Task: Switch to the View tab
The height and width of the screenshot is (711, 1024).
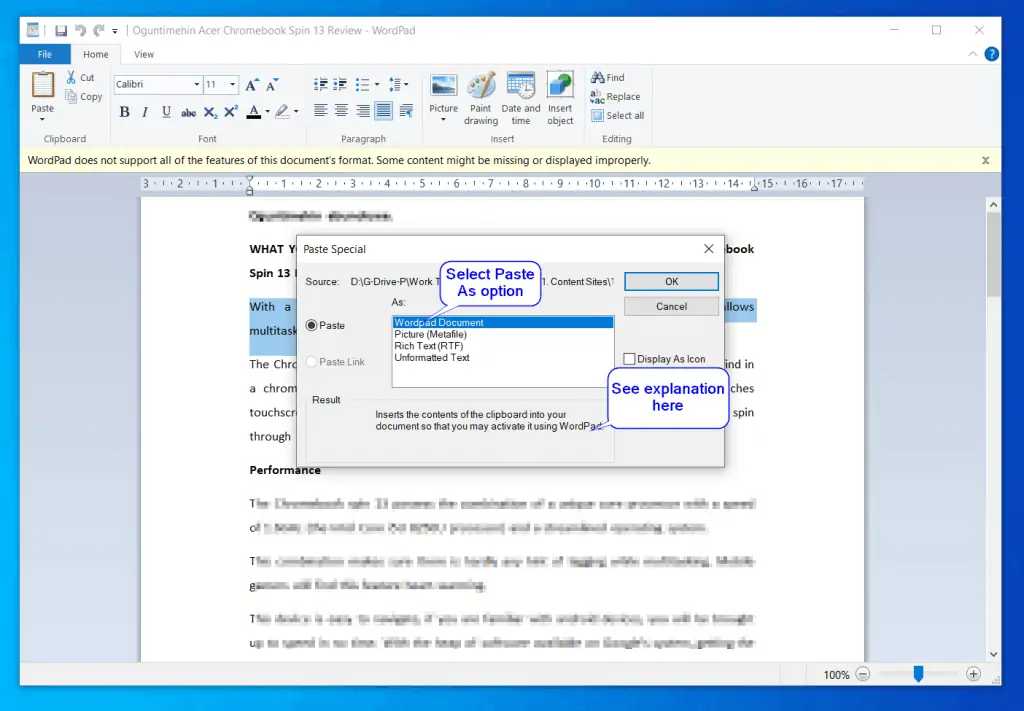Action: click(144, 55)
